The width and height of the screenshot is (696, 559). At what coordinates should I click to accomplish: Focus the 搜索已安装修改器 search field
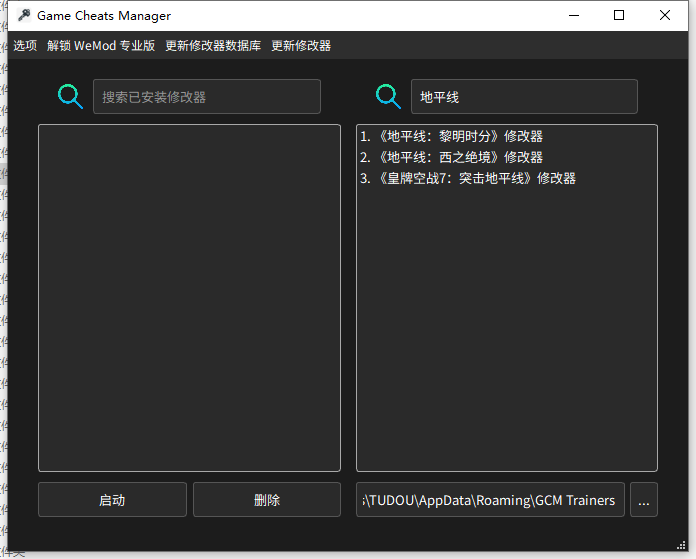coord(207,97)
